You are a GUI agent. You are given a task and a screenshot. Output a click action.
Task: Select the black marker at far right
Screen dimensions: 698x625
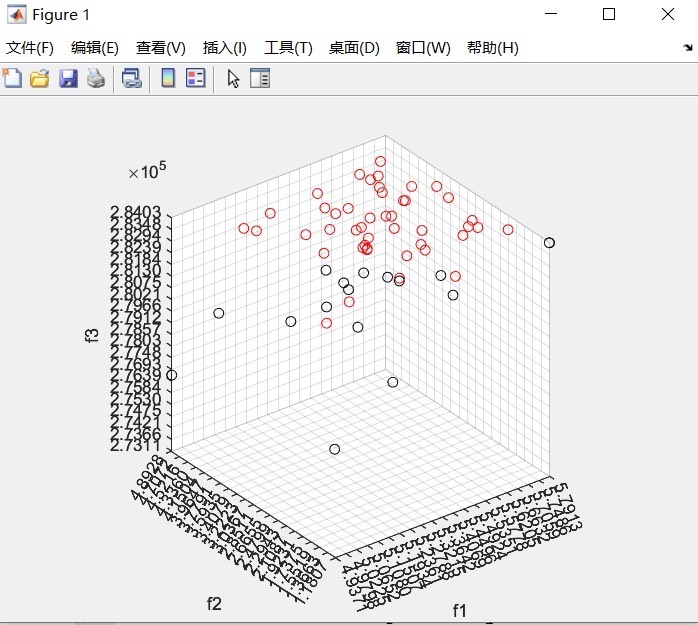click(549, 243)
